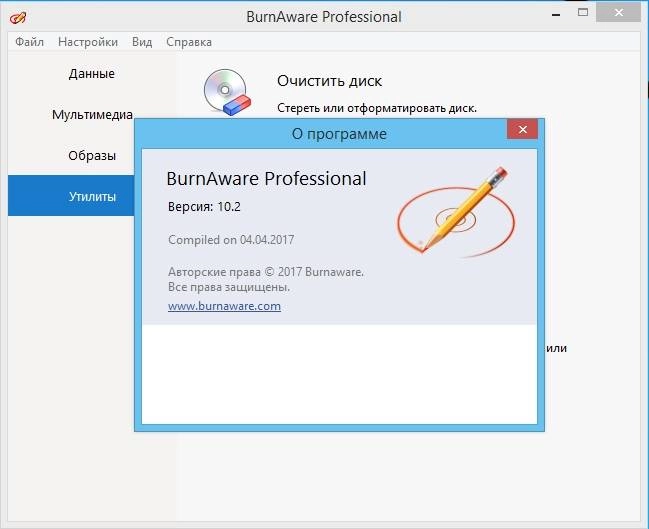
Task: Click the Все права защищены text
Action: coord(229,287)
